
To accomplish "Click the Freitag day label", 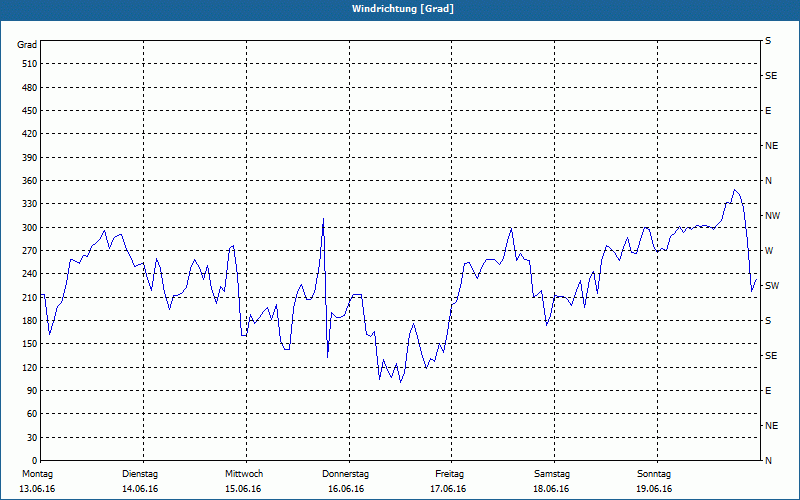I will (x=449, y=474).
